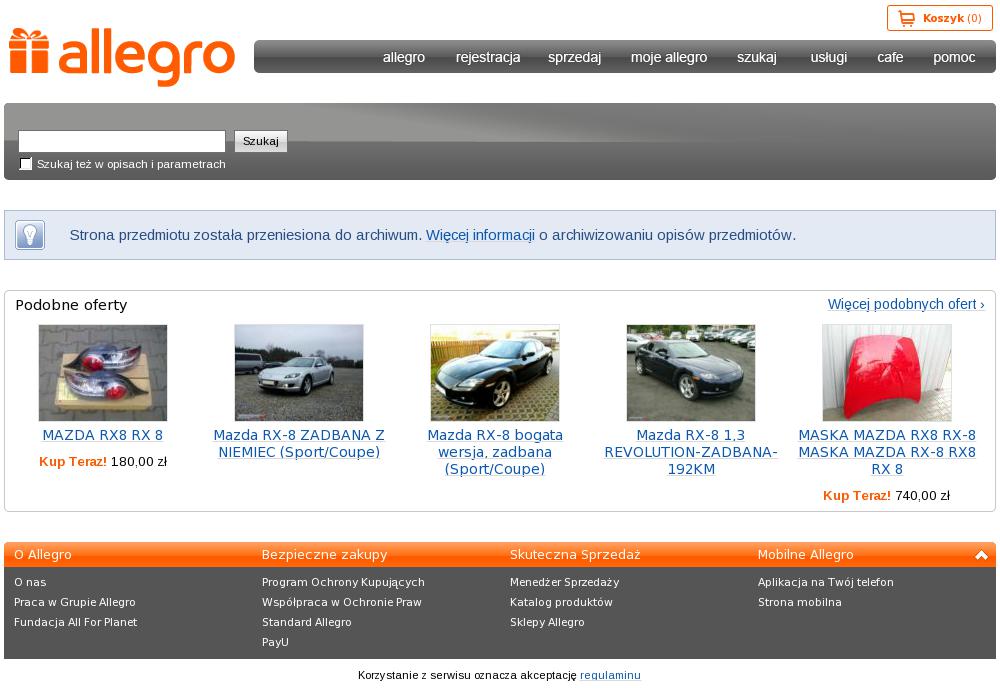
Task: Open Współpraca w Ochronie Praw link
Action: click(x=342, y=602)
